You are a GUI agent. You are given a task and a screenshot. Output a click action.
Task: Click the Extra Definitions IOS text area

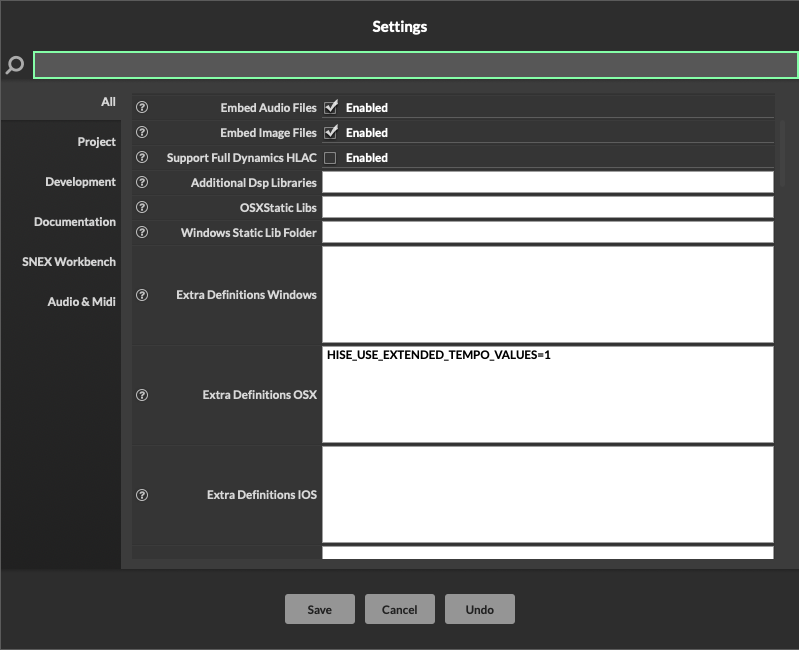click(x=548, y=494)
